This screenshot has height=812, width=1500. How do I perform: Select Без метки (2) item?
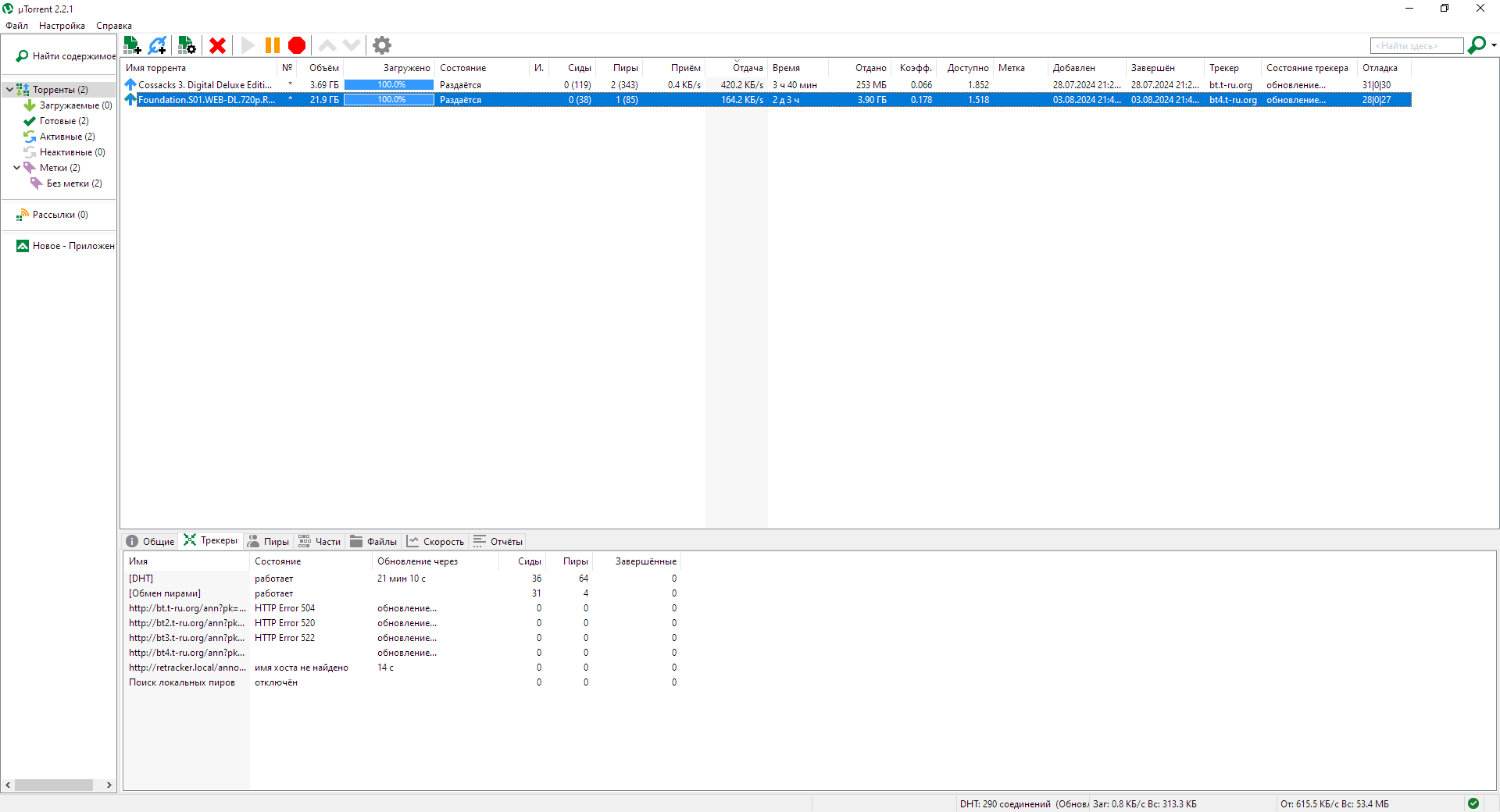click(66, 183)
